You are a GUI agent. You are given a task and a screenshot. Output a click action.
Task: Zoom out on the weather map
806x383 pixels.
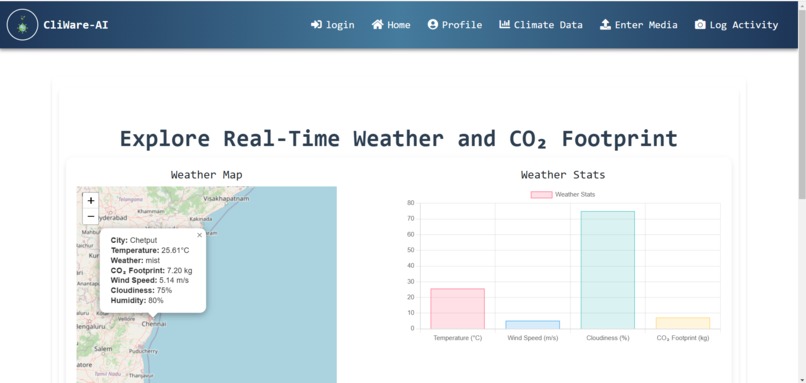91,216
